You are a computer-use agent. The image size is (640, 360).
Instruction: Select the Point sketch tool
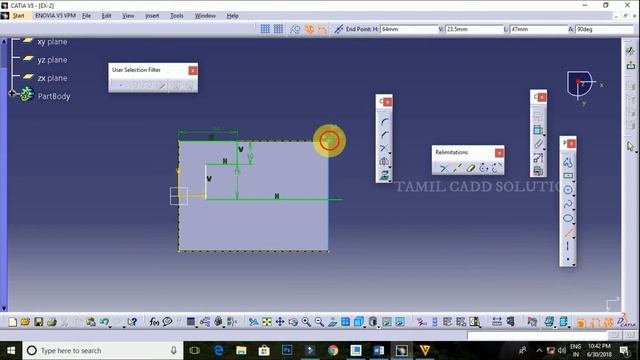pyautogui.click(x=568, y=259)
